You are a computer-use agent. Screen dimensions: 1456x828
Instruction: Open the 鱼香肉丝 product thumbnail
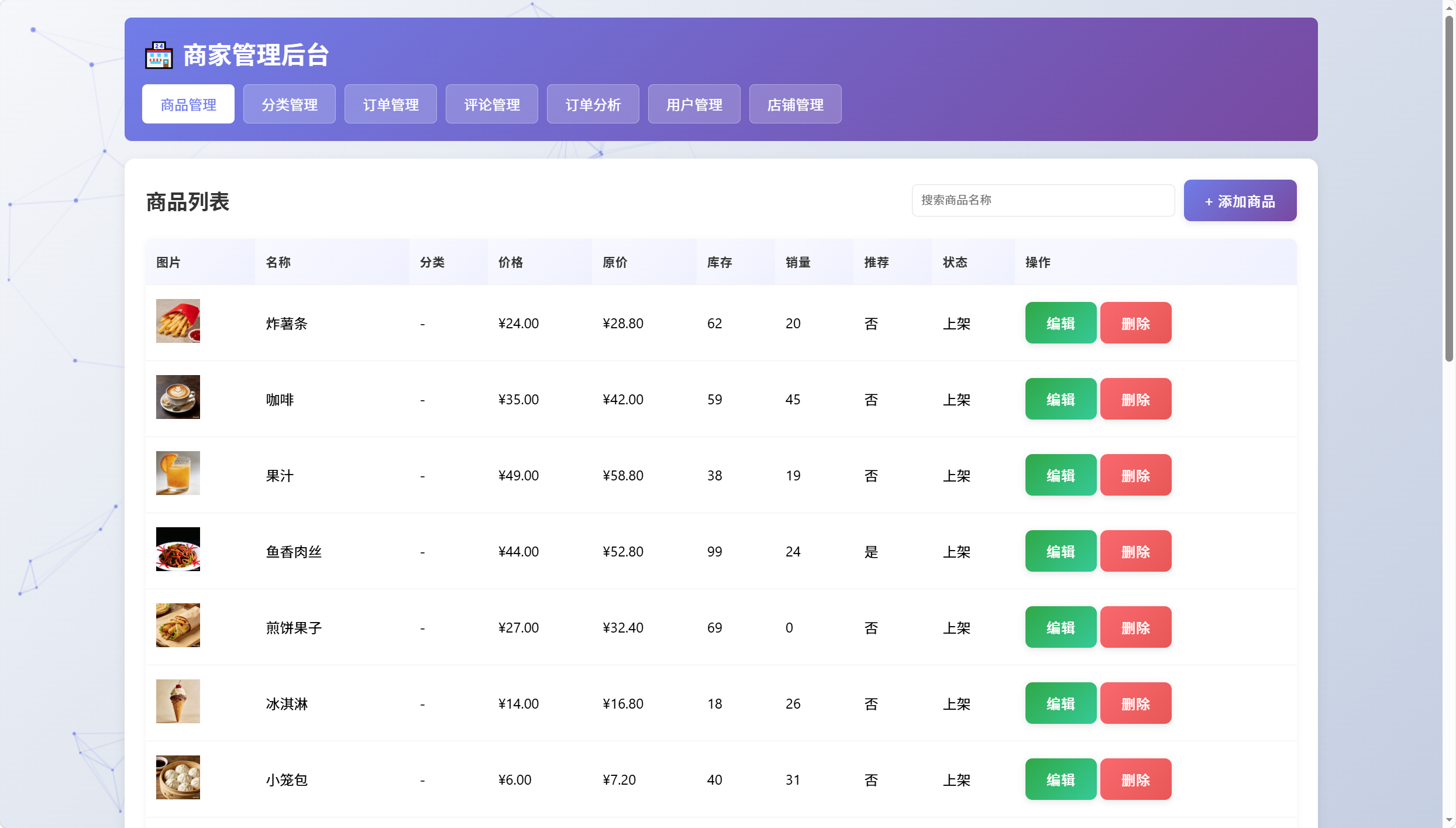[x=178, y=549]
